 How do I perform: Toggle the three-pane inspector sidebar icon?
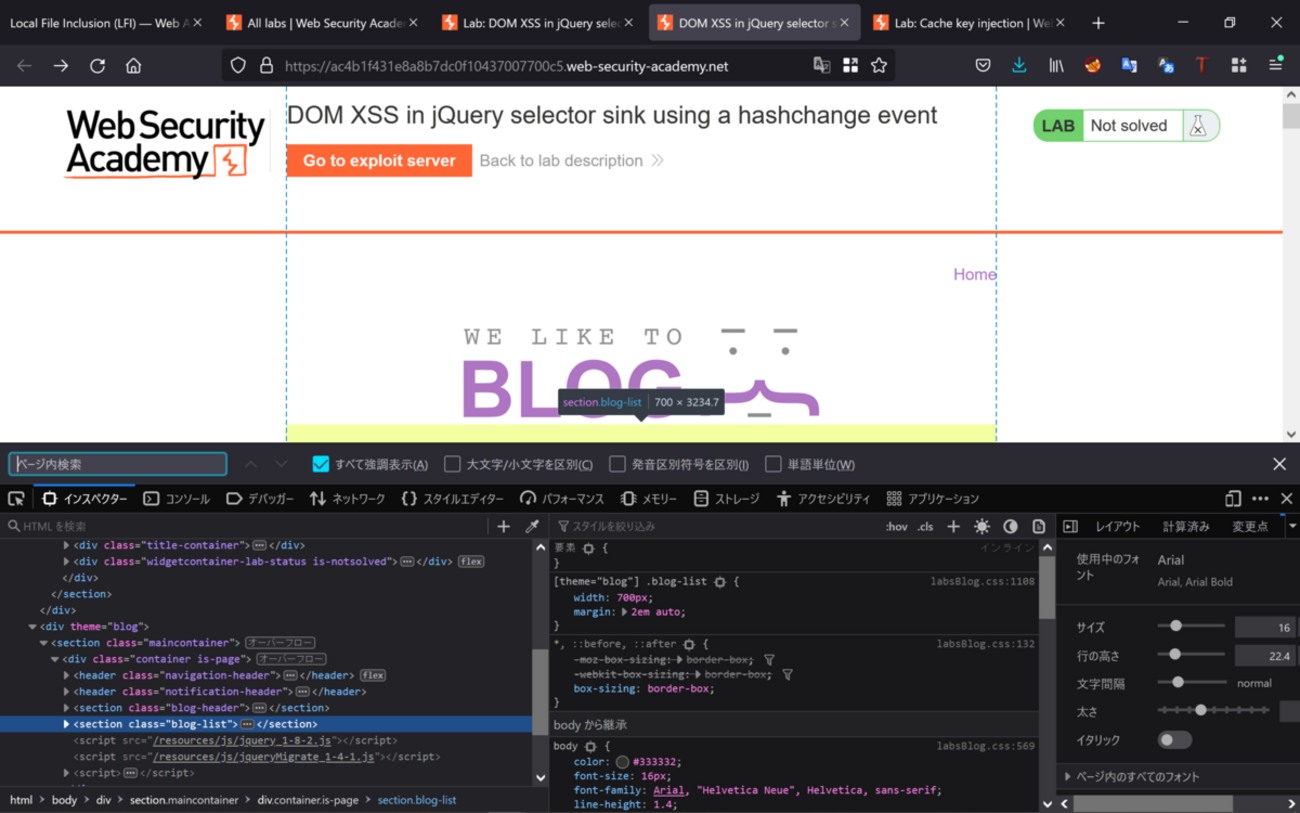(x=1070, y=526)
